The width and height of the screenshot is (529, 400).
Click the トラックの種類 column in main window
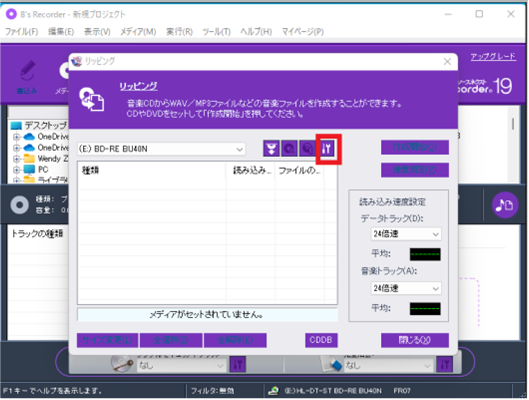pos(37,233)
